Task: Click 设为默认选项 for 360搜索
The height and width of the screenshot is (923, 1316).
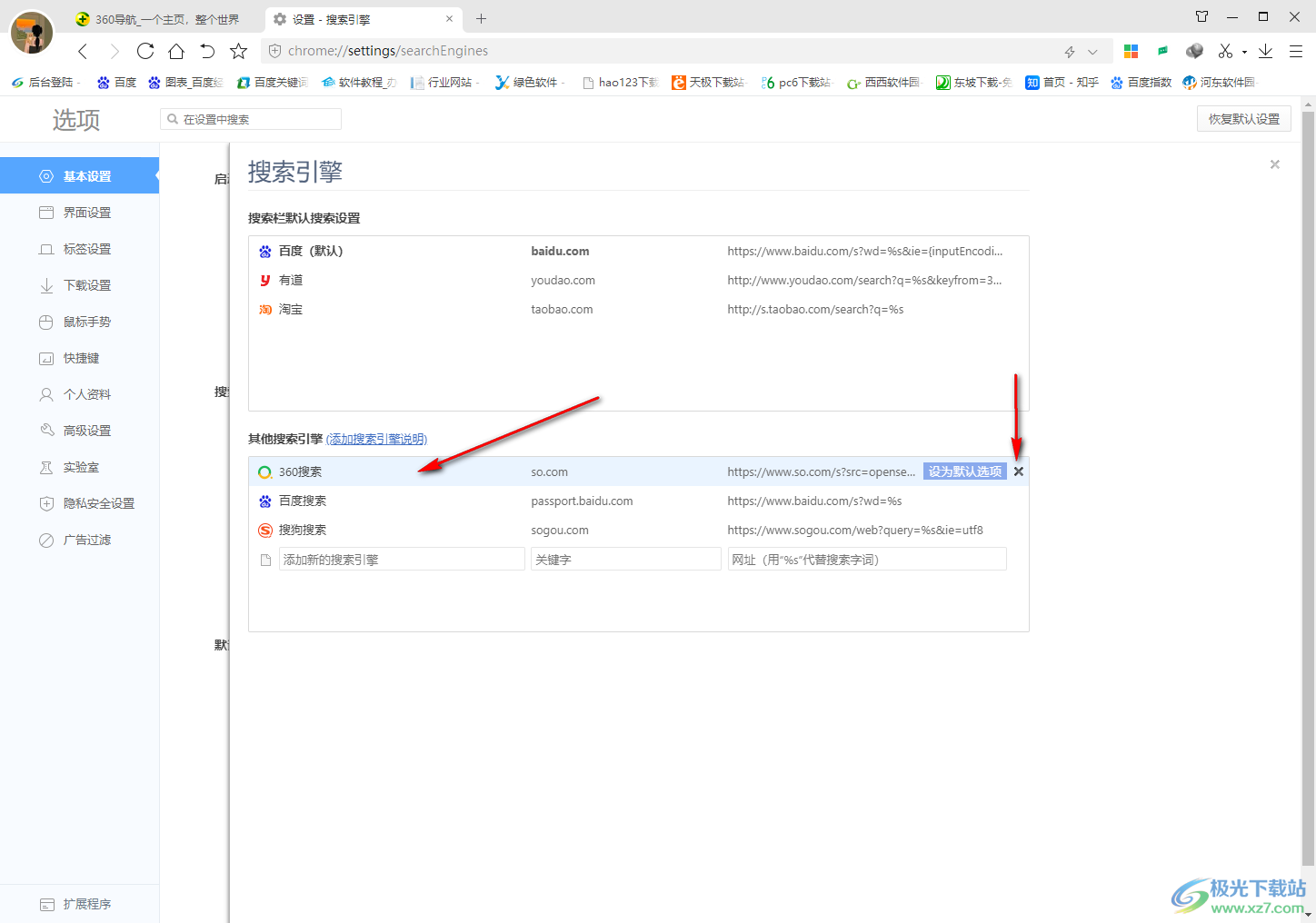Action: click(x=965, y=471)
